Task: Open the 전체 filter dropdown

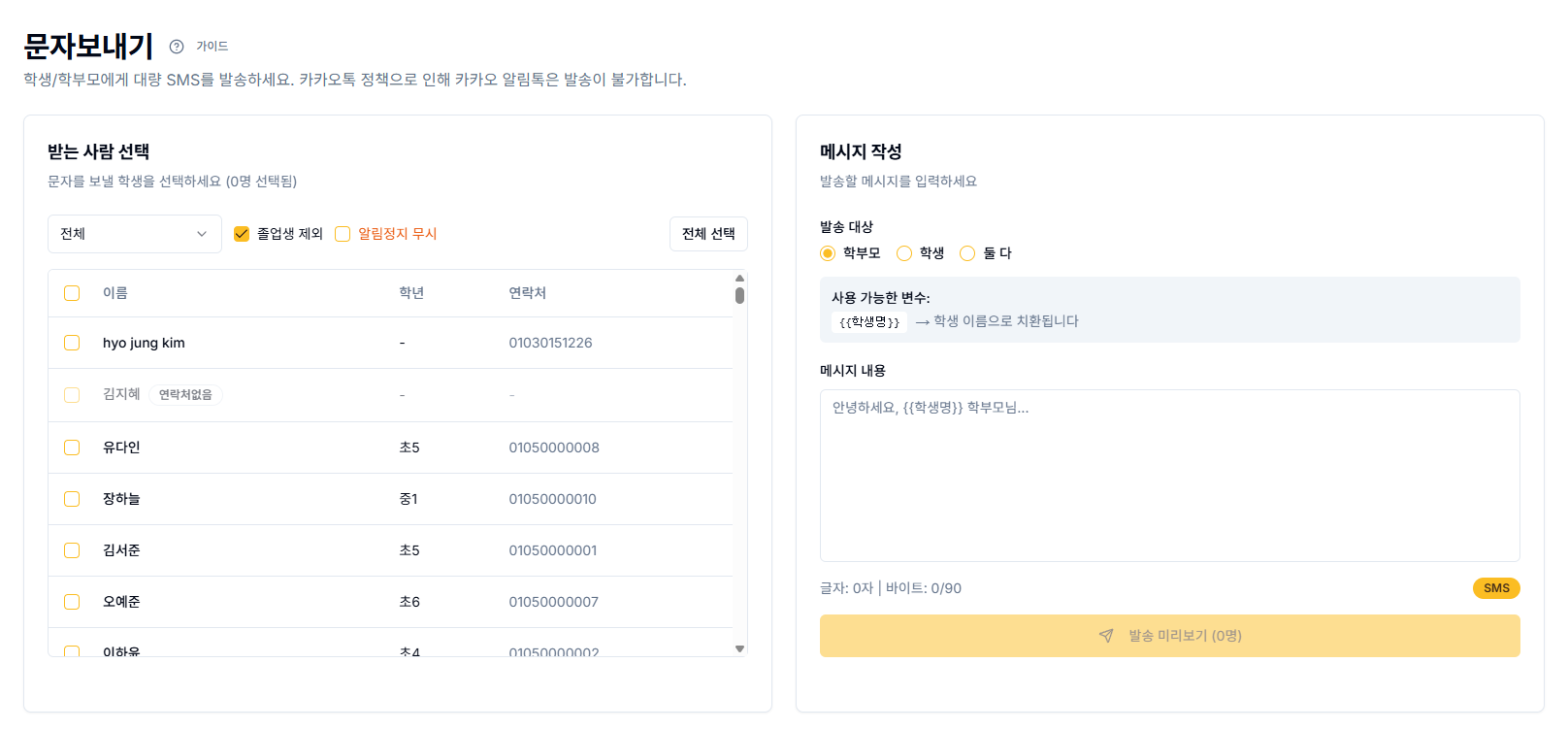Action: [135, 234]
